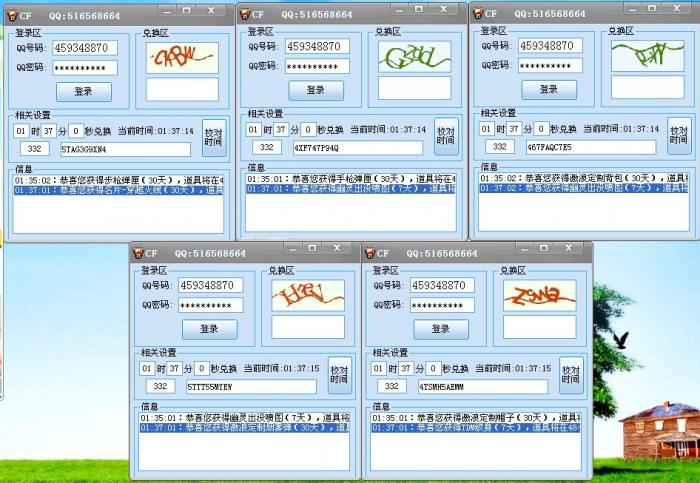Click the red ZSWa captcha image
The height and width of the screenshot is (483, 700).
[x=540, y=296]
